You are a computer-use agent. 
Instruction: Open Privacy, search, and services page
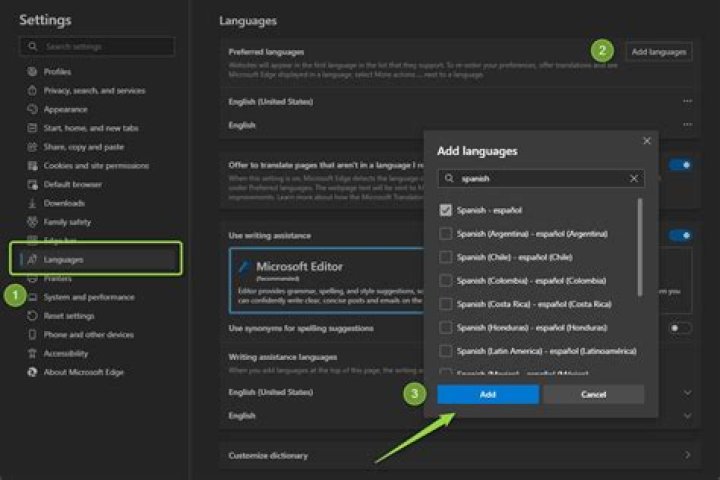(x=95, y=90)
